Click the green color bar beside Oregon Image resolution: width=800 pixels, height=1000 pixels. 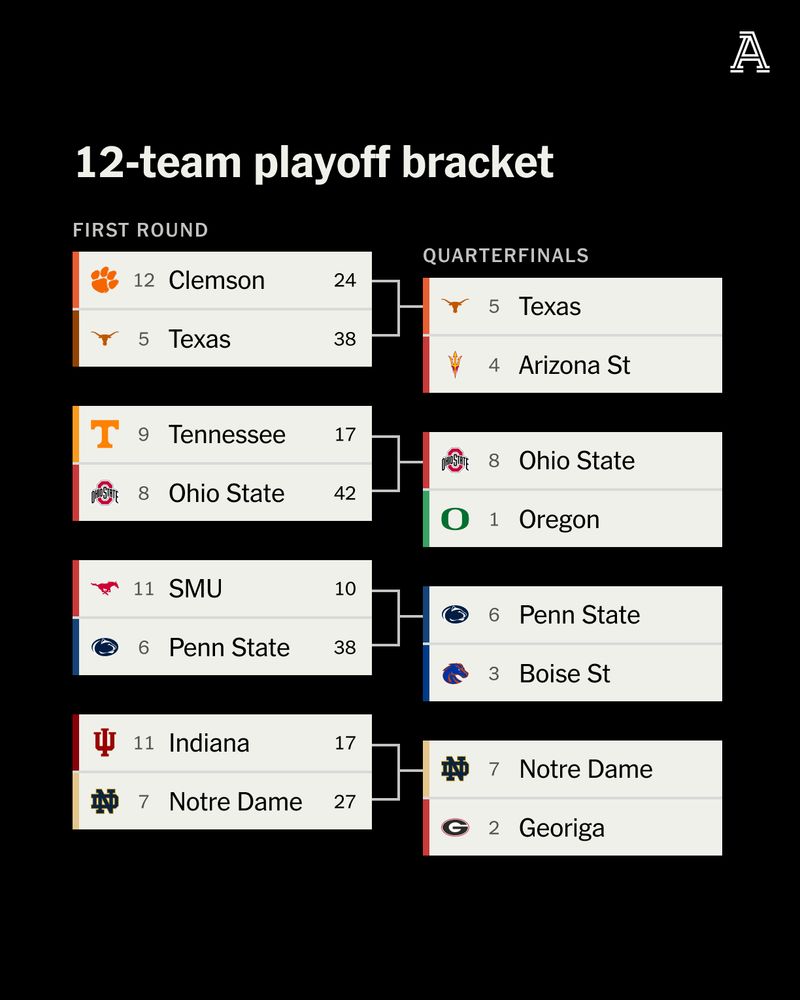tap(426, 519)
